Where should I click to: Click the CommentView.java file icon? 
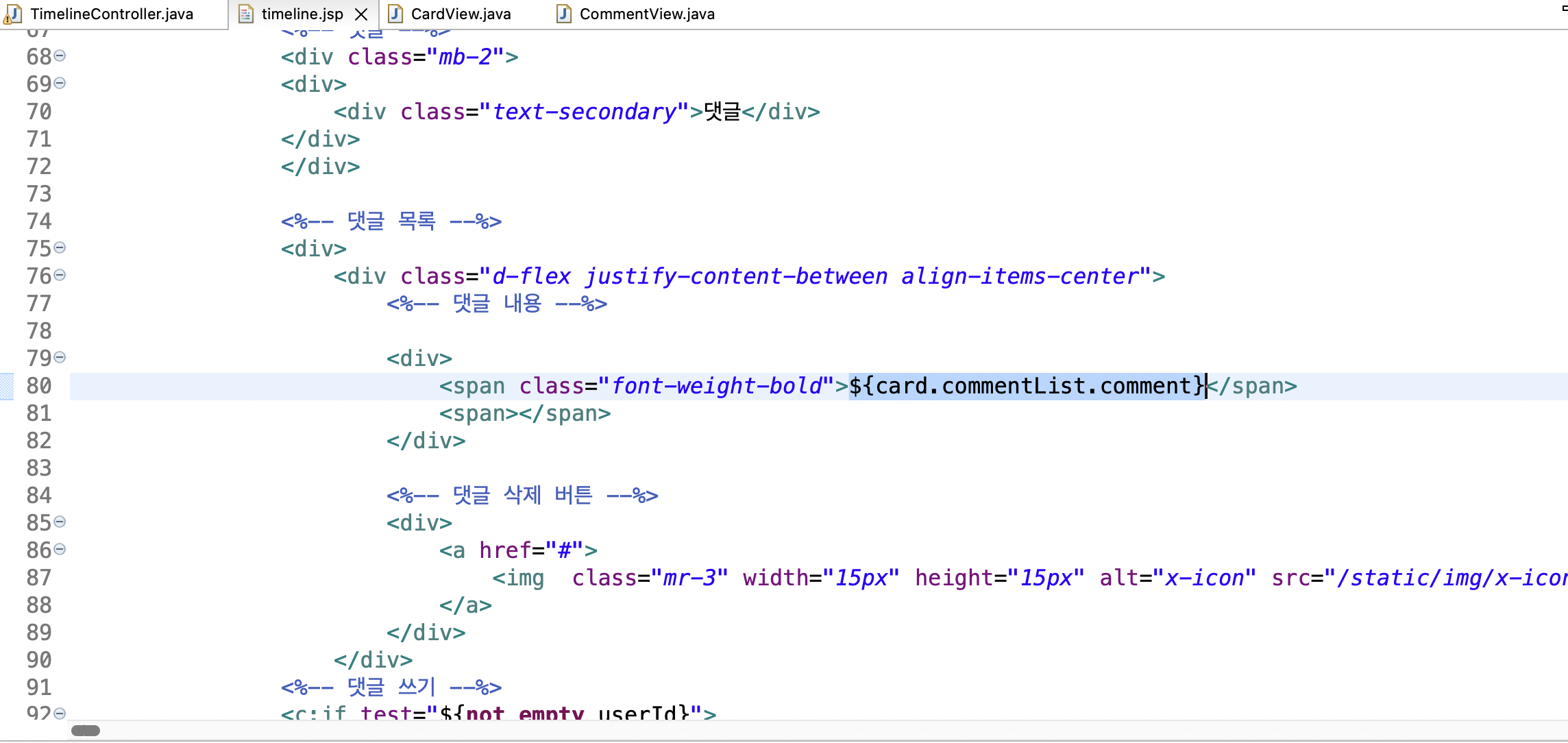(x=563, y=14)
